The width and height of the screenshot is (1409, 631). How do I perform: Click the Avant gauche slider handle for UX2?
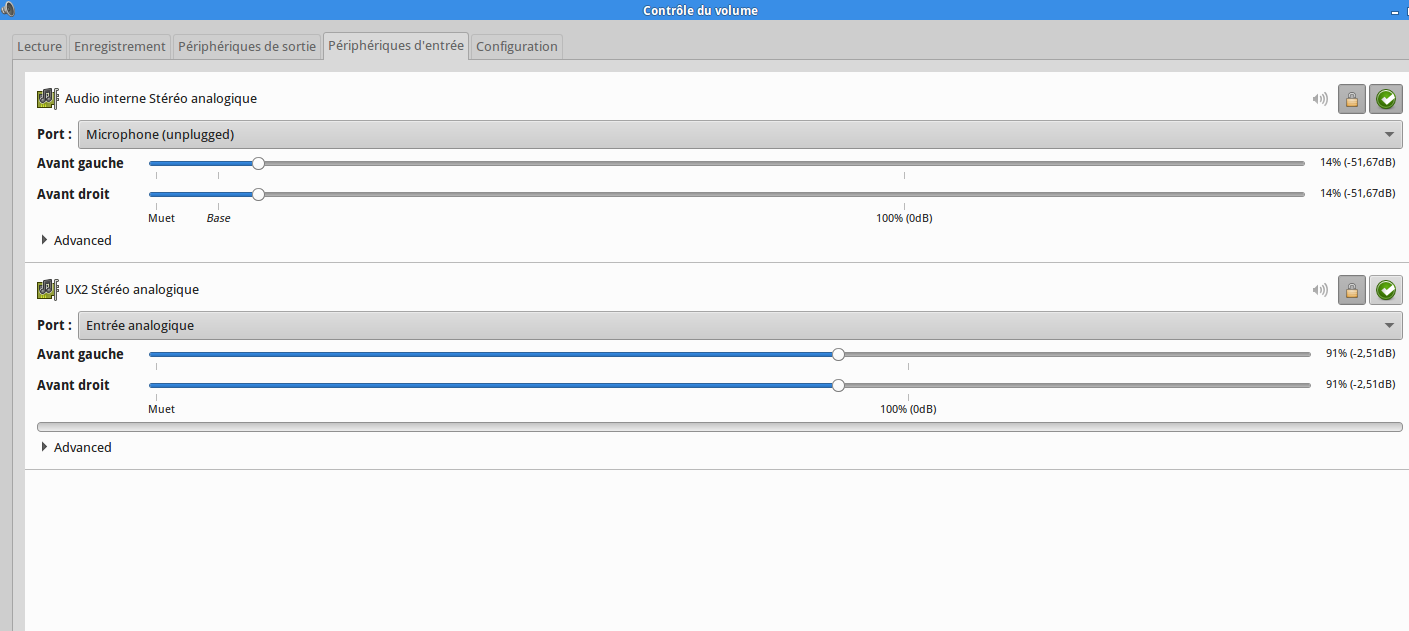click(838, 354)
